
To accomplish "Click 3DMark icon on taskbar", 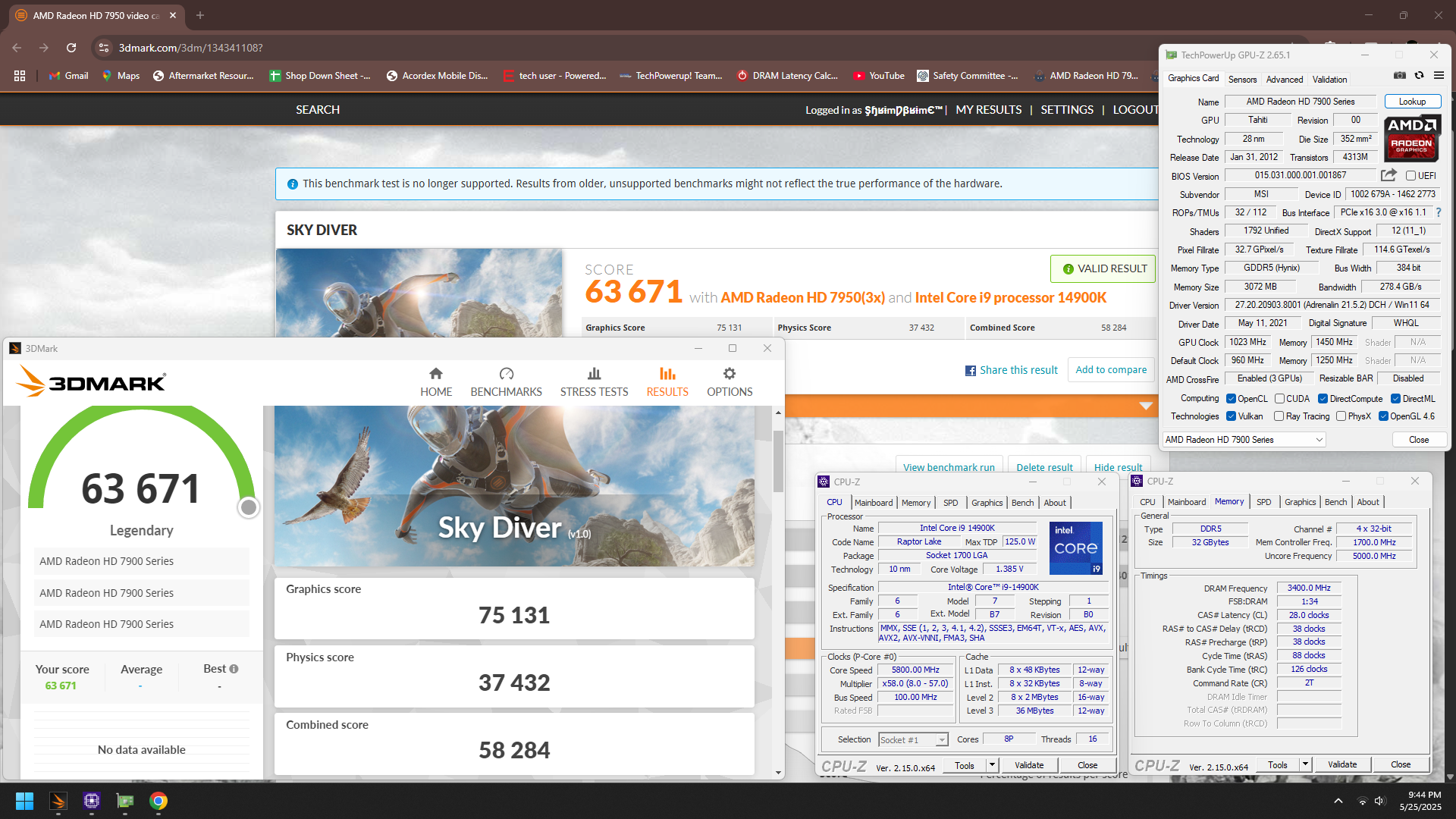I will [x=58, y=801].
